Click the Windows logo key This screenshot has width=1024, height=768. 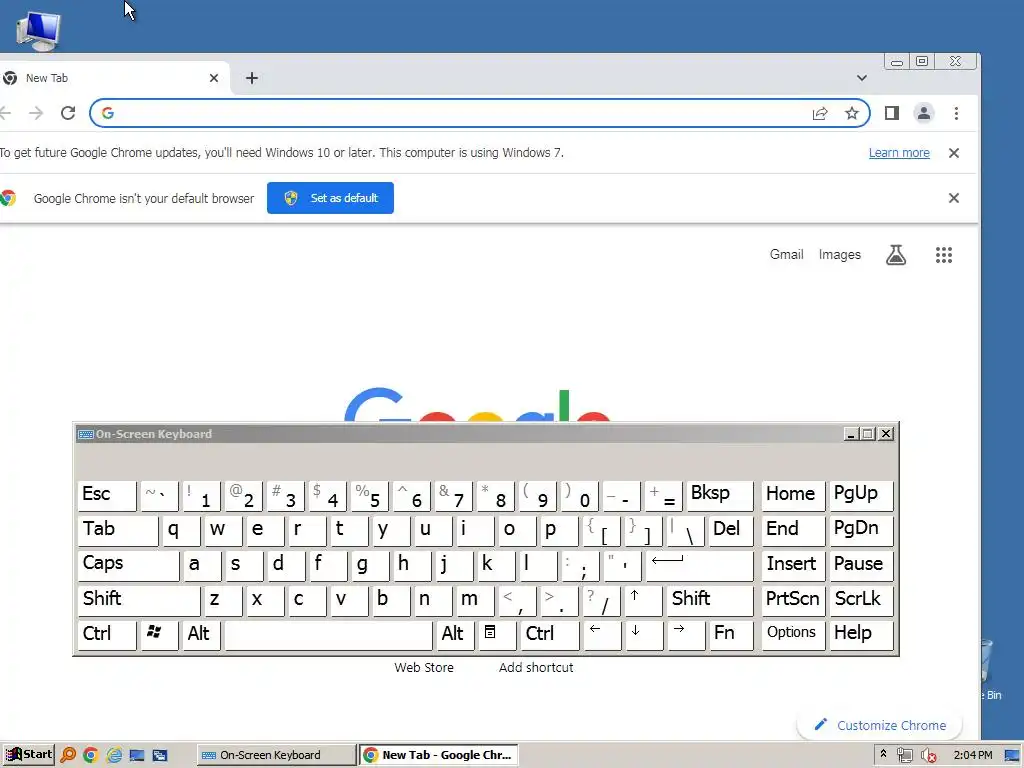tap(159, 635)
